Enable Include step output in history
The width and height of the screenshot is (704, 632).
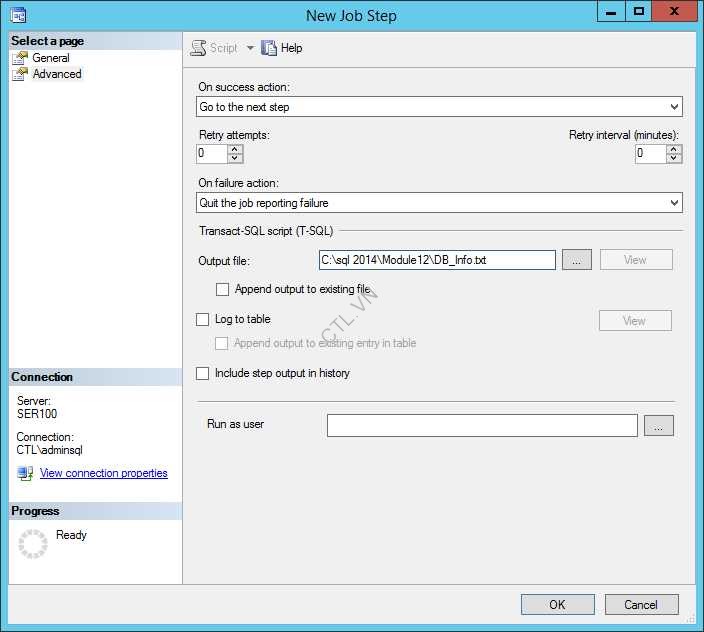pyautogui.click(x=202, y=373)
